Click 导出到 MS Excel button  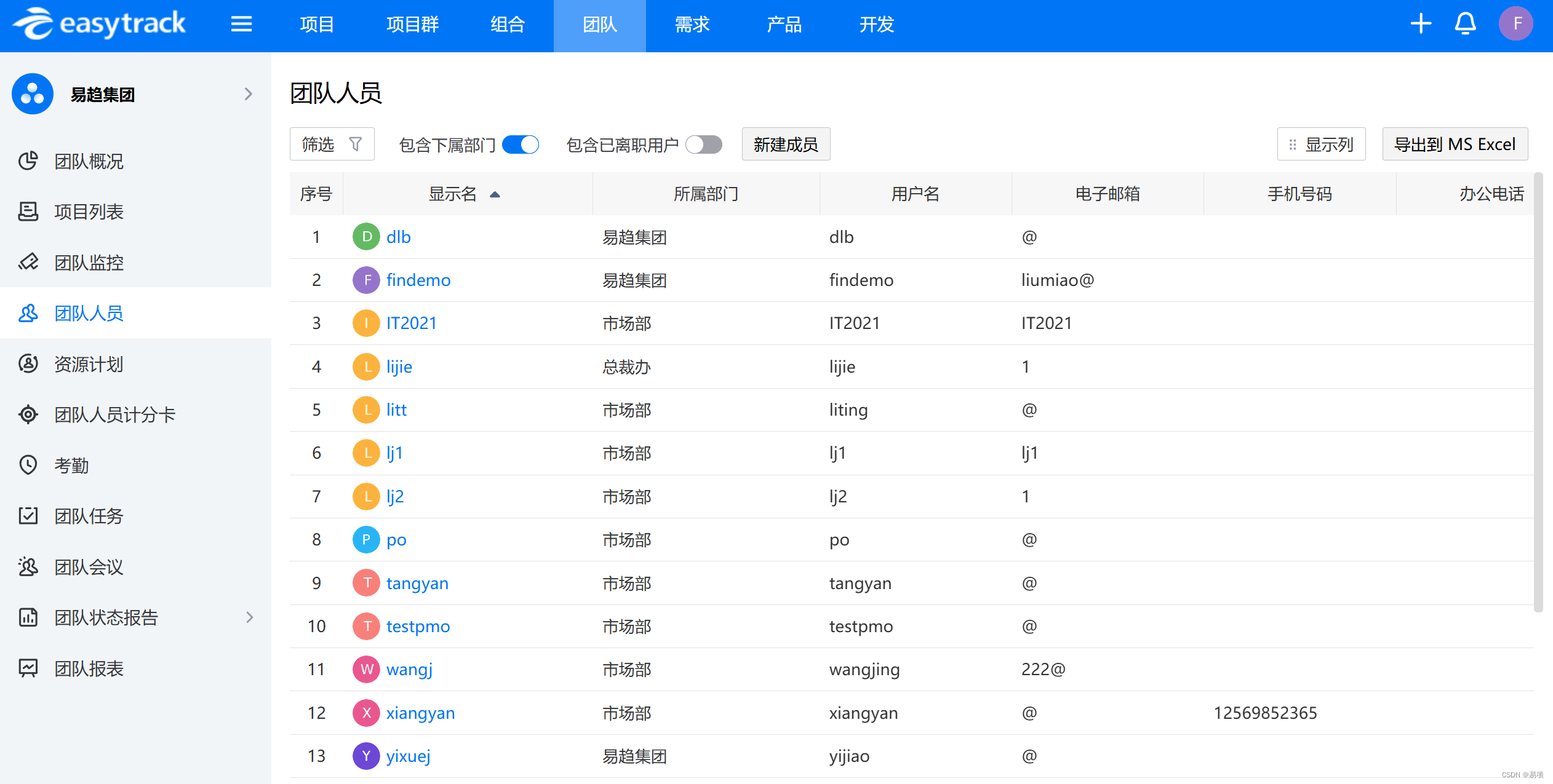1455,145
